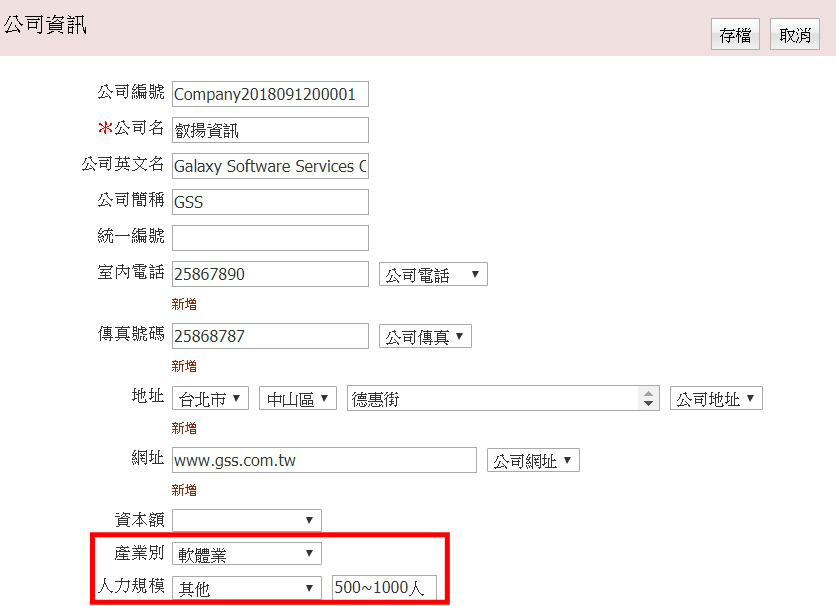Open the 中山區 district dropdown

tap(298, 398)
